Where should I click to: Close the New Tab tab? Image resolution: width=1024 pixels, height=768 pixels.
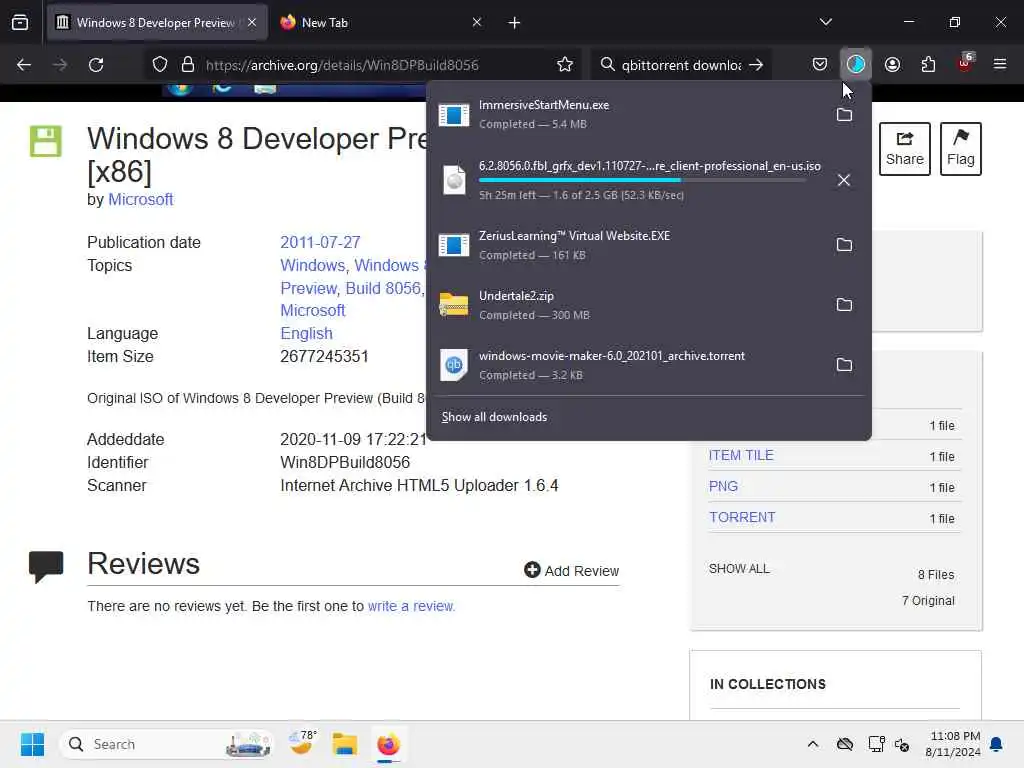pos(477,22)
